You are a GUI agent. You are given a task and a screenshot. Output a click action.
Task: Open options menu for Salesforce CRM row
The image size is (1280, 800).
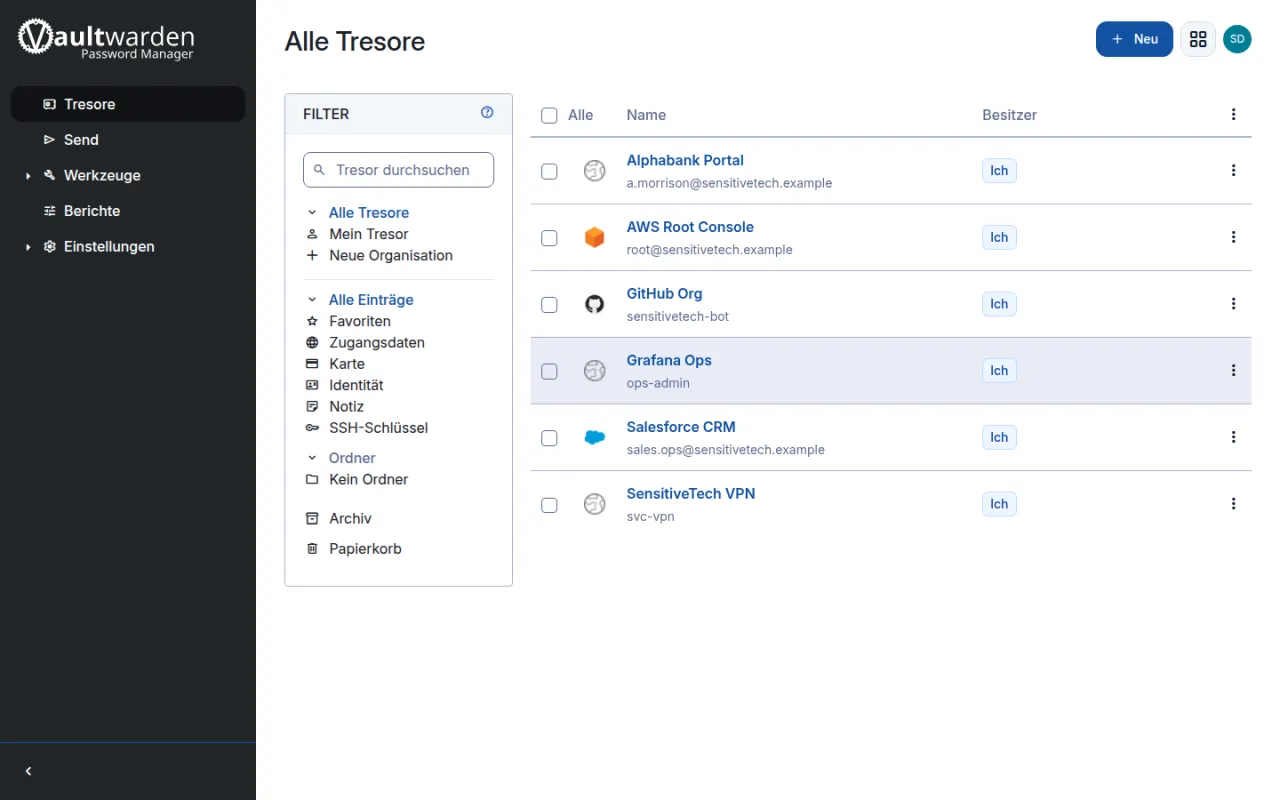pyautogui.click(x=1233, y=437)
